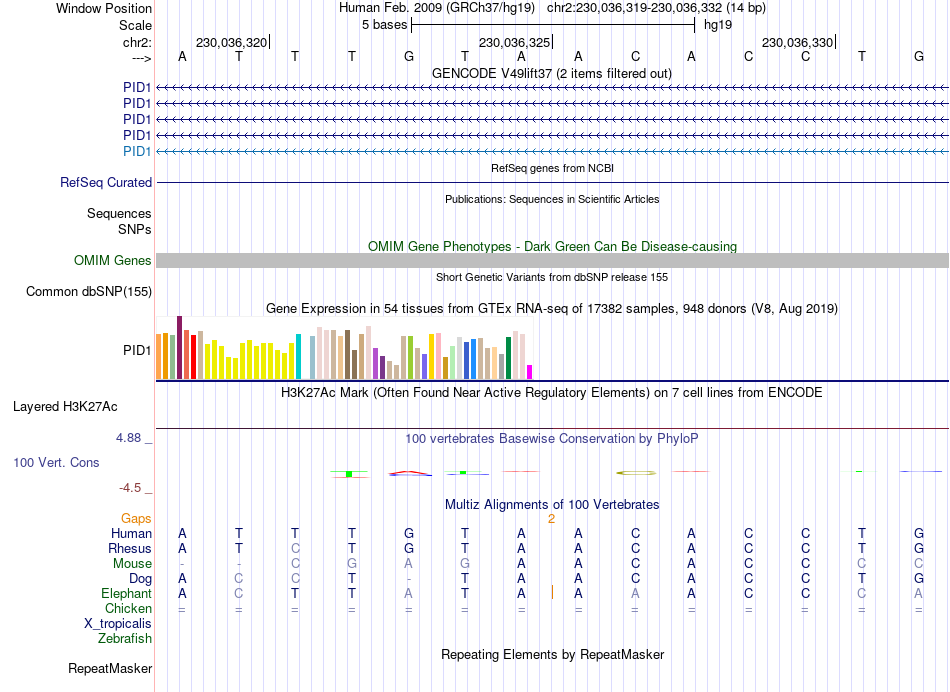This screenshot has width=950, height=692.
Task: Click the olive-yellow PhyloP conservation bar
Action: tap(636, 473)
